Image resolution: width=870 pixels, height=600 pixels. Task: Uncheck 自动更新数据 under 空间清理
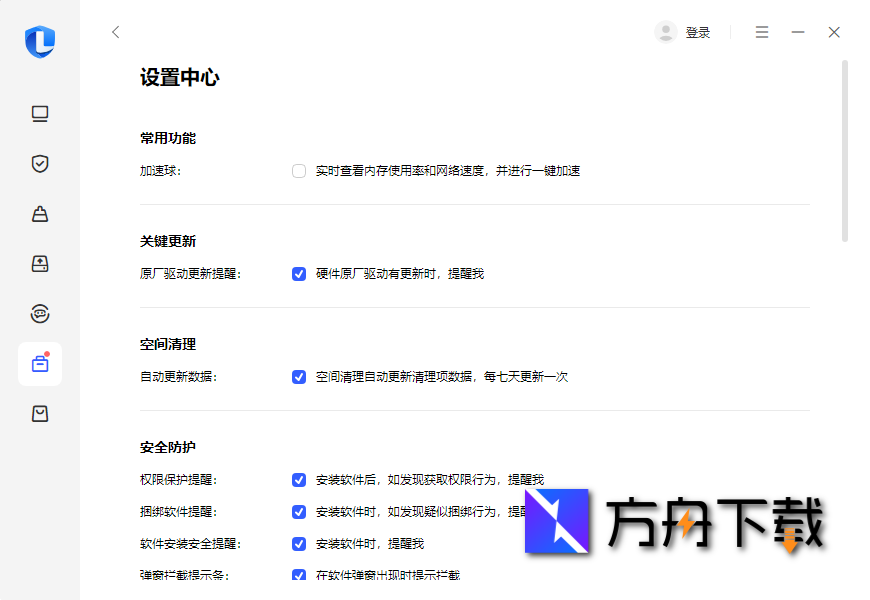[299, 376]
